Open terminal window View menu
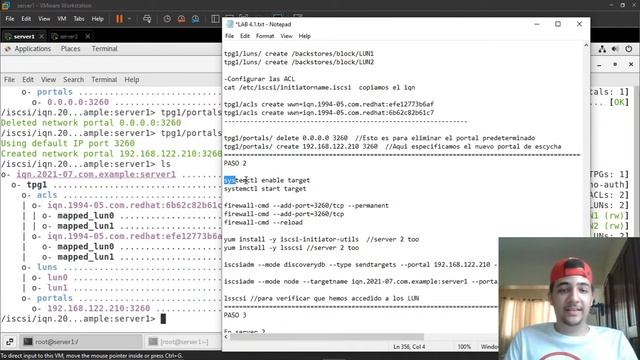Image resolution: width=640 pixels, height=360 pixels. (x=48, y=80)
